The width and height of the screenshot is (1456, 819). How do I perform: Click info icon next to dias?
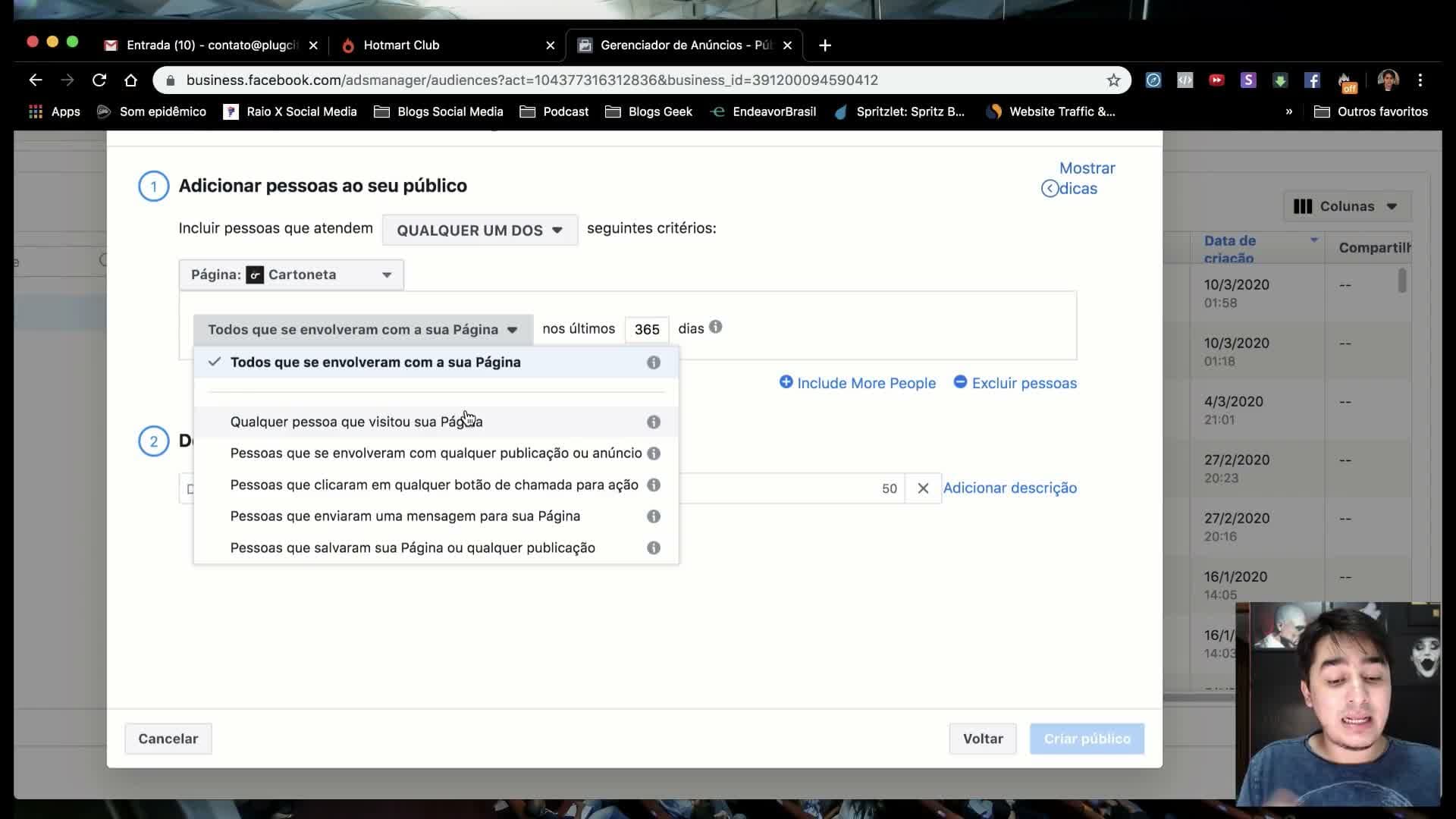point(715,328)
